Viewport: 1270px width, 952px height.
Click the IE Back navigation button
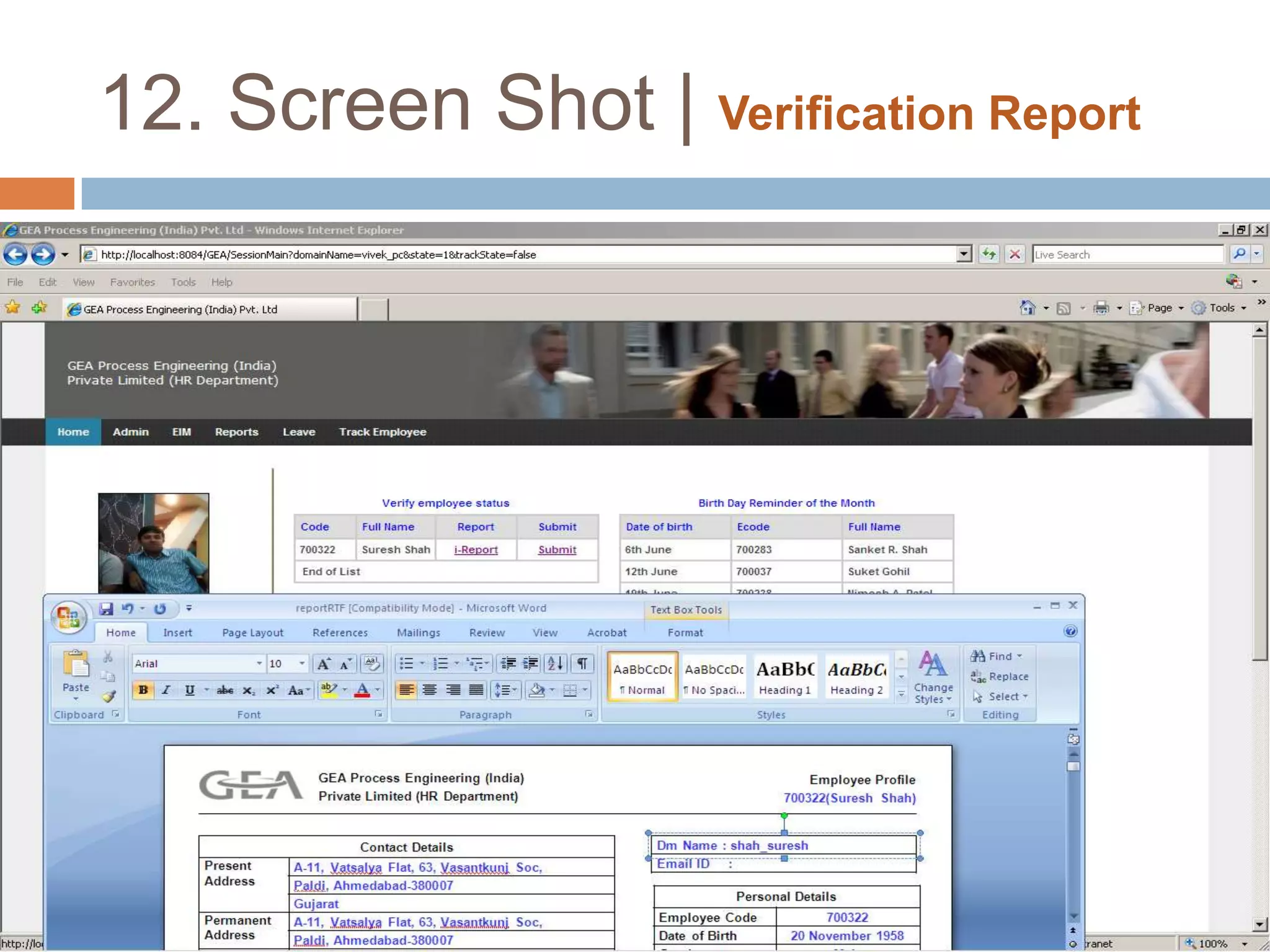(15, 254)
